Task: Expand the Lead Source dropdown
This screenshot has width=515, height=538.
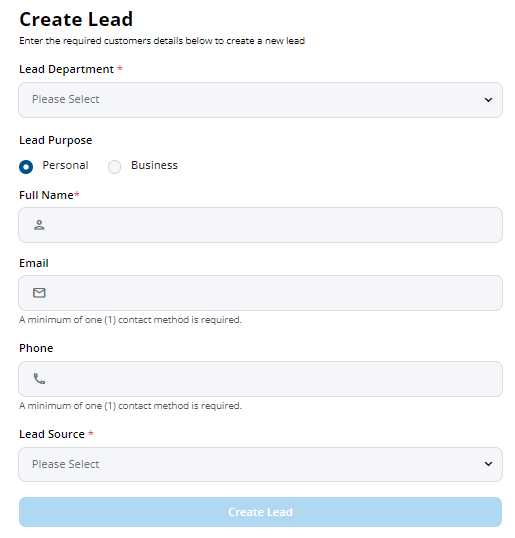Action: (x=260, y=464)
